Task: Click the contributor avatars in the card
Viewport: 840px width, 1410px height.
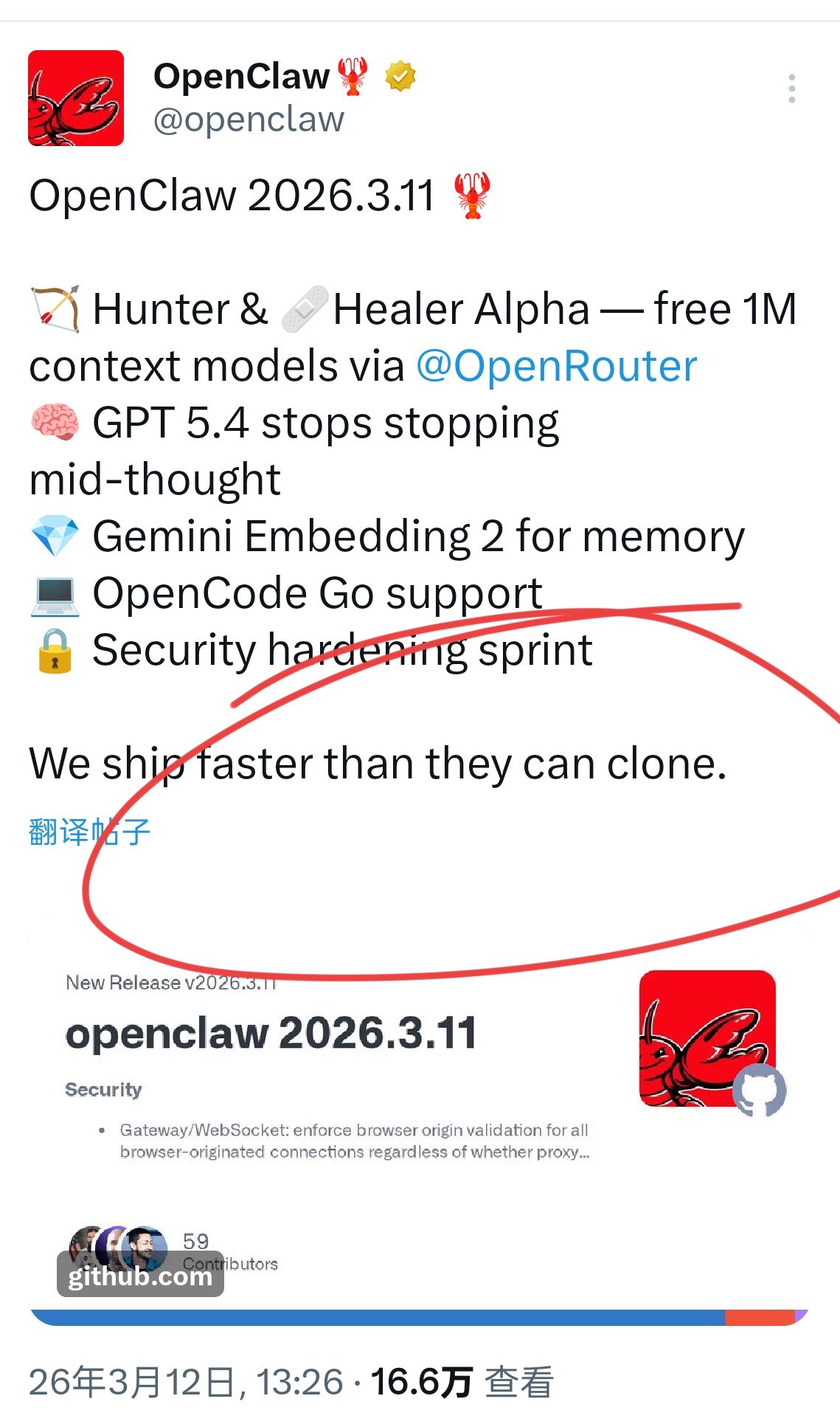Action: pyautogui.click(x=118, y=1247)
